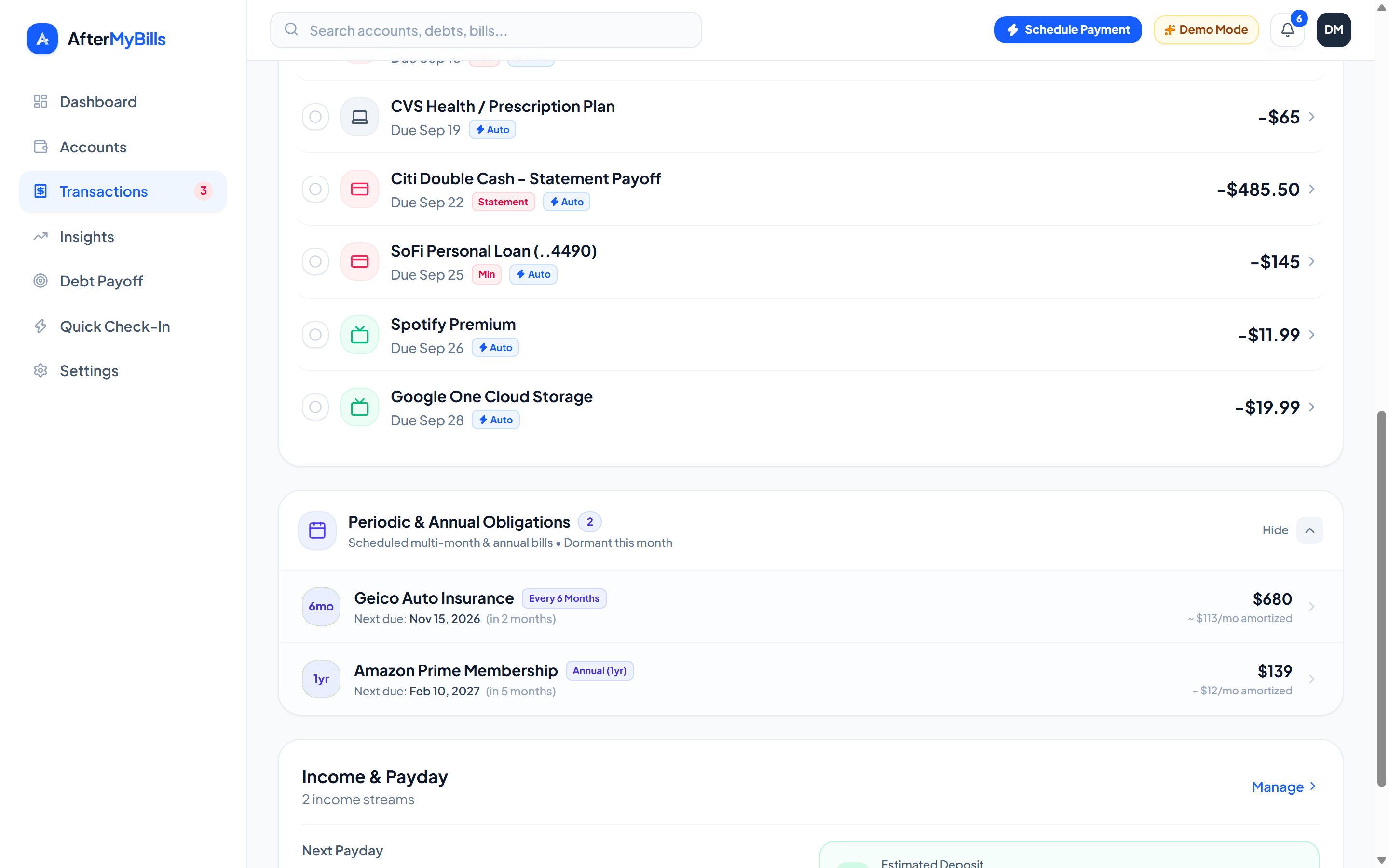
Task: Open the Amazon Prime Membership obligation
Action: pyautogui.click(x=810, y=679)
